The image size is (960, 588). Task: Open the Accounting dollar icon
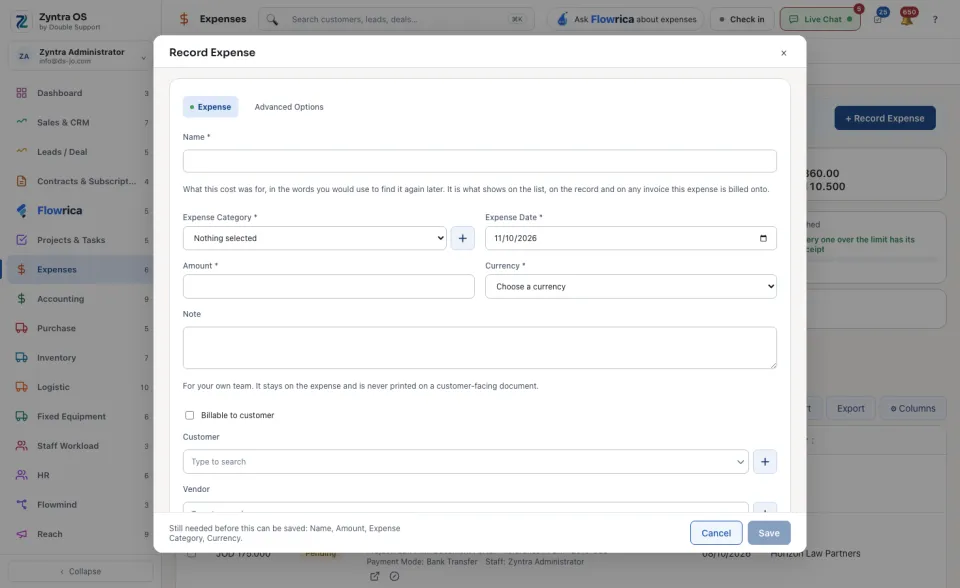[21, 299]
